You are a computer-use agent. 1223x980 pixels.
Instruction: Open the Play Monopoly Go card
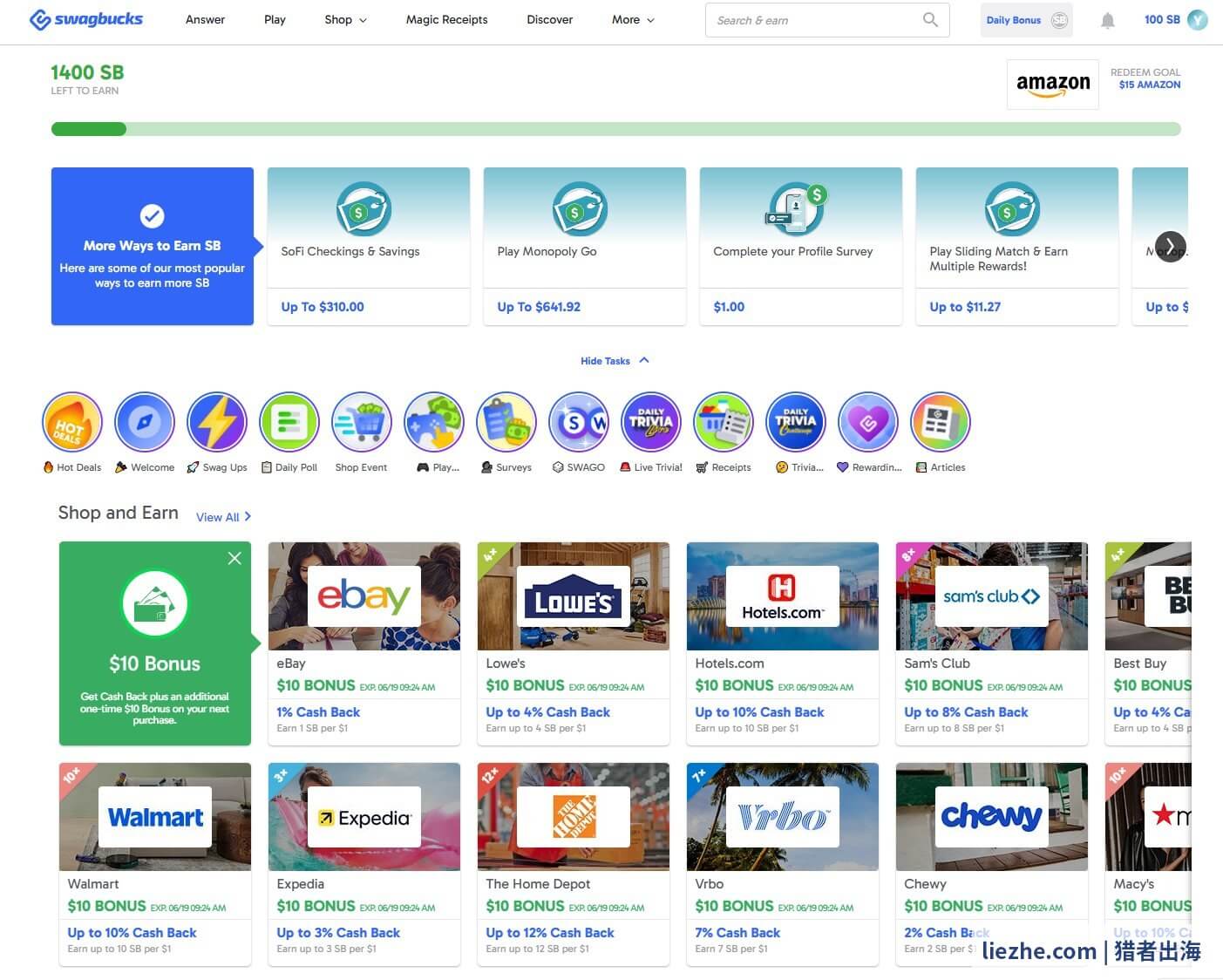(x=585, y=247)
